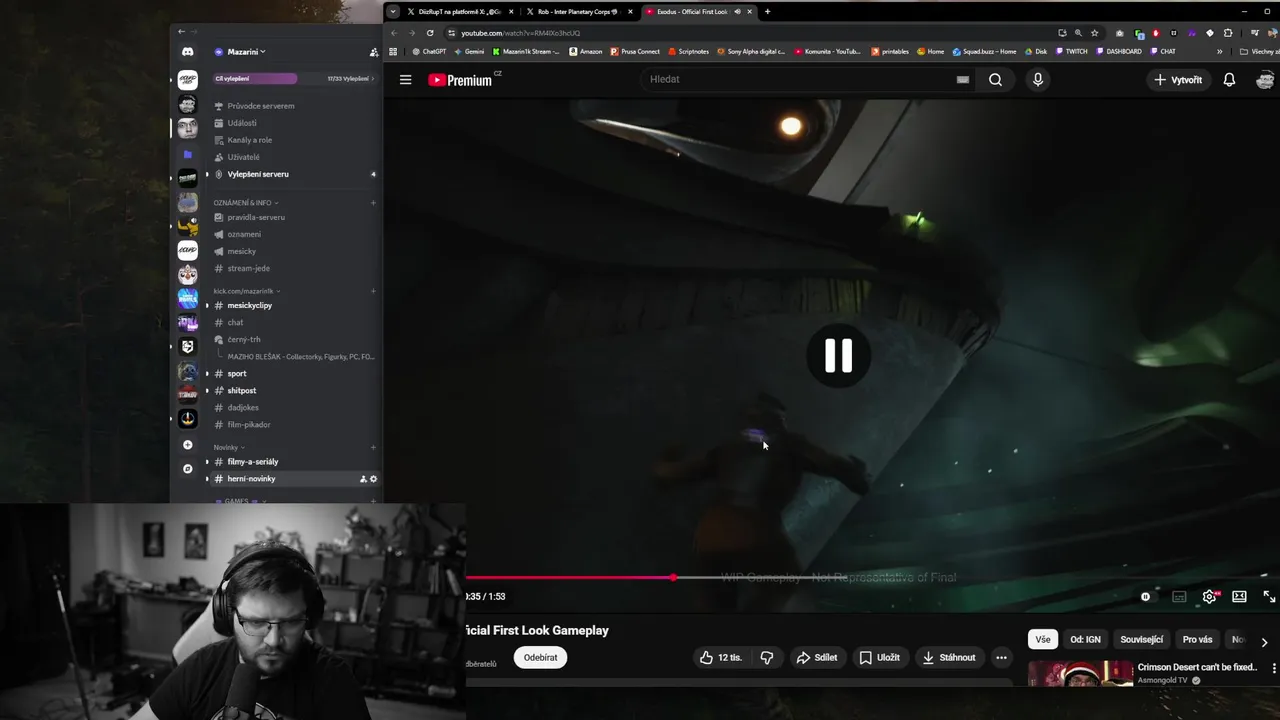Click the Discord add a server plus icon

click(187, 445)
